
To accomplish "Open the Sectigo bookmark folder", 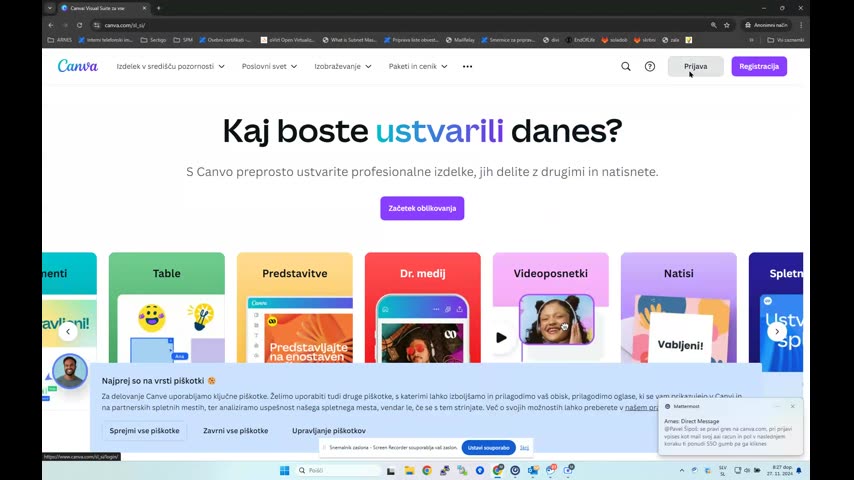I will [154, 40].
